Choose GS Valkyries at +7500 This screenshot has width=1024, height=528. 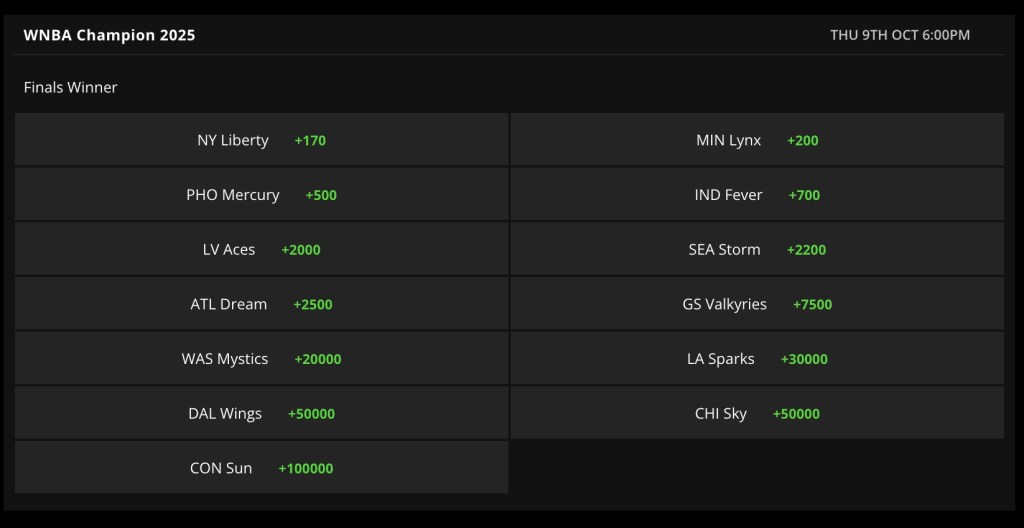[x=757, y=304]
